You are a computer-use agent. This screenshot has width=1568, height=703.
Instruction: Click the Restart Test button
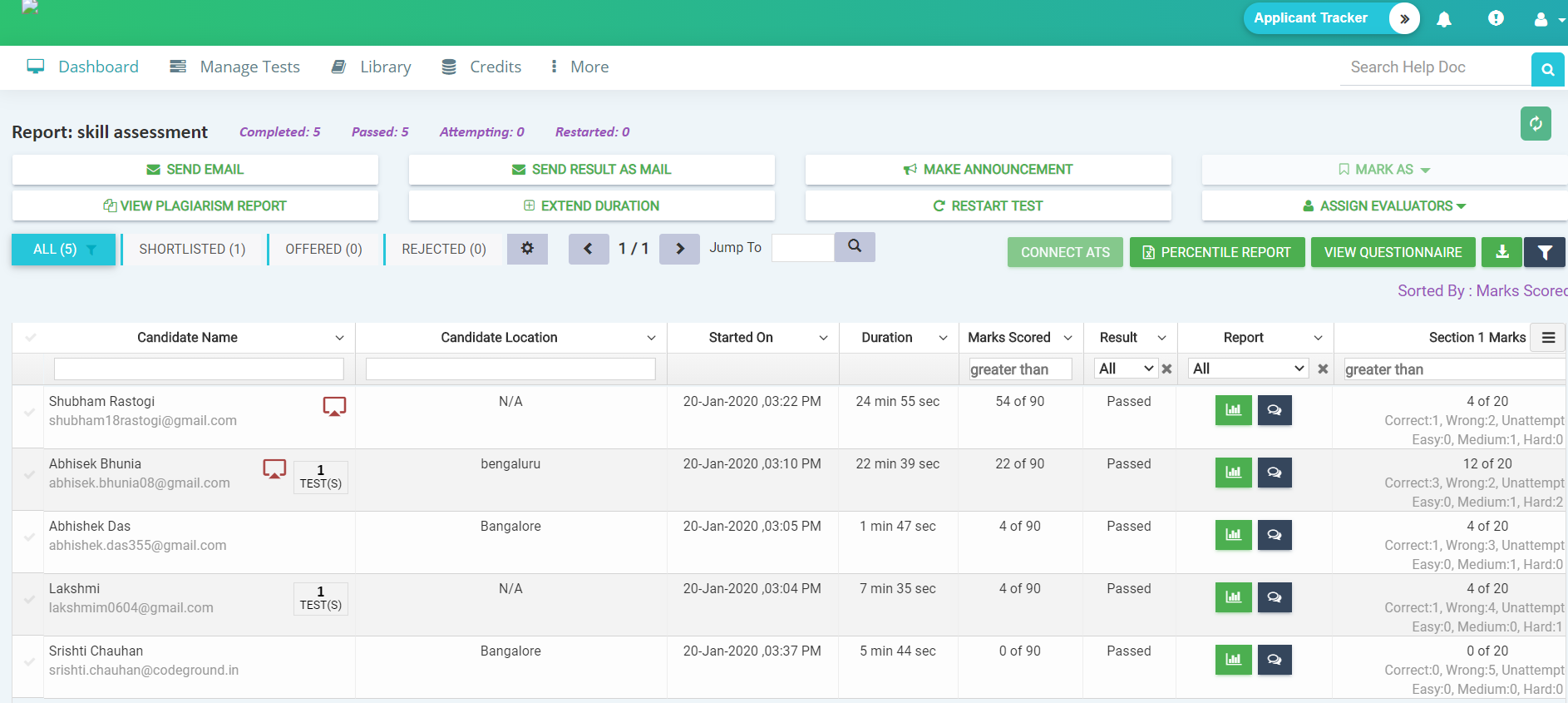989,206
